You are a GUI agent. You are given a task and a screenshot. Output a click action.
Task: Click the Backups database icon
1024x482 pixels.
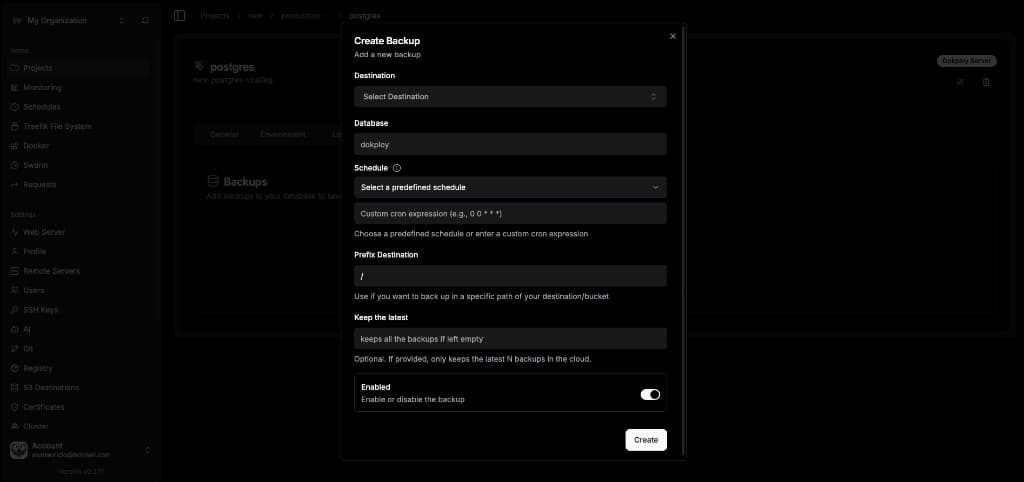tap(212, 181)
